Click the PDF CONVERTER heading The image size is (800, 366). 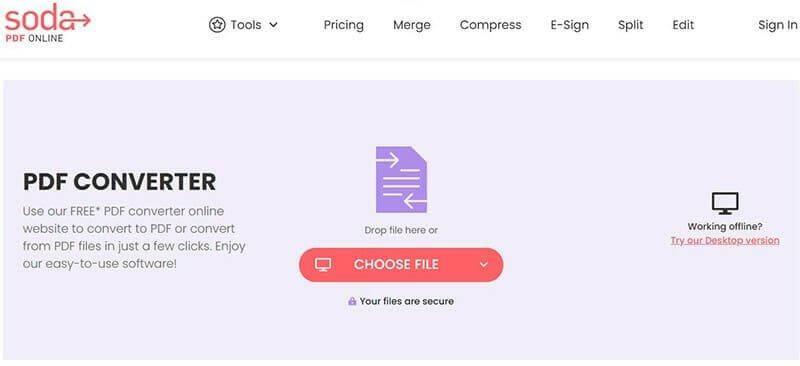click(119, 182)
